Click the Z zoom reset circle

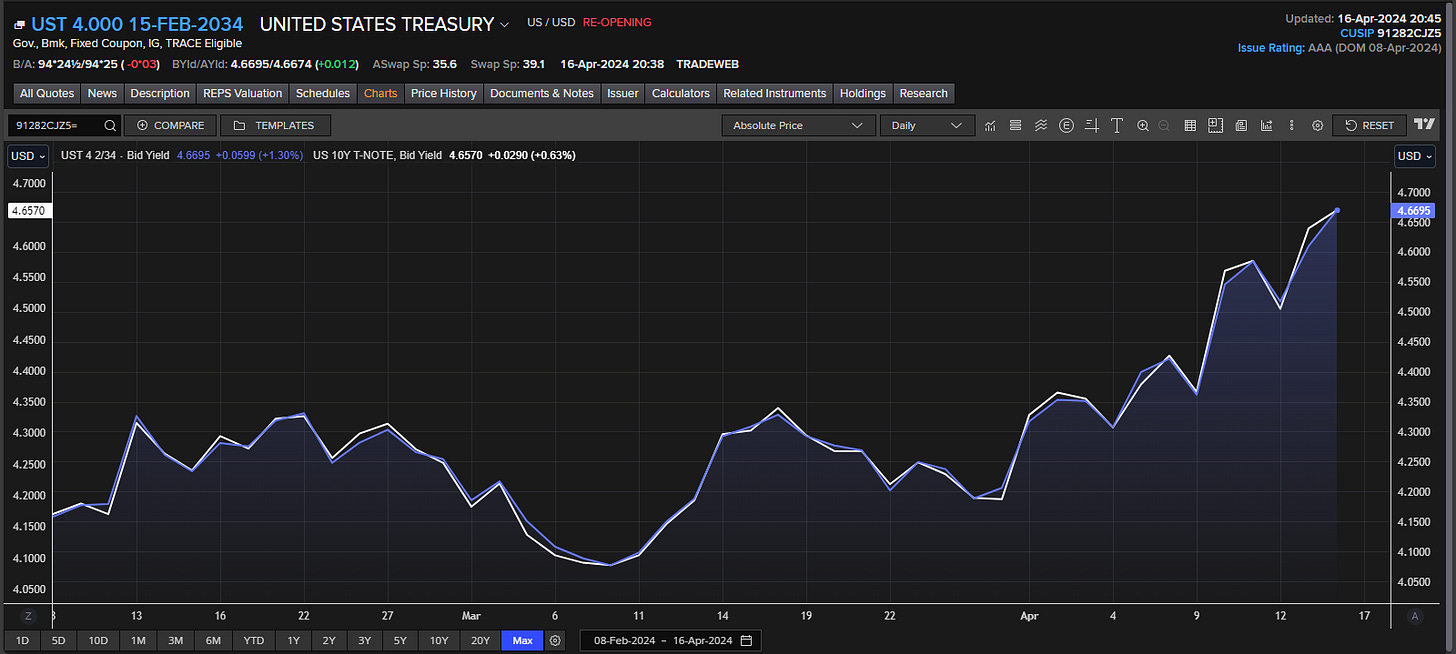point(28,616)
